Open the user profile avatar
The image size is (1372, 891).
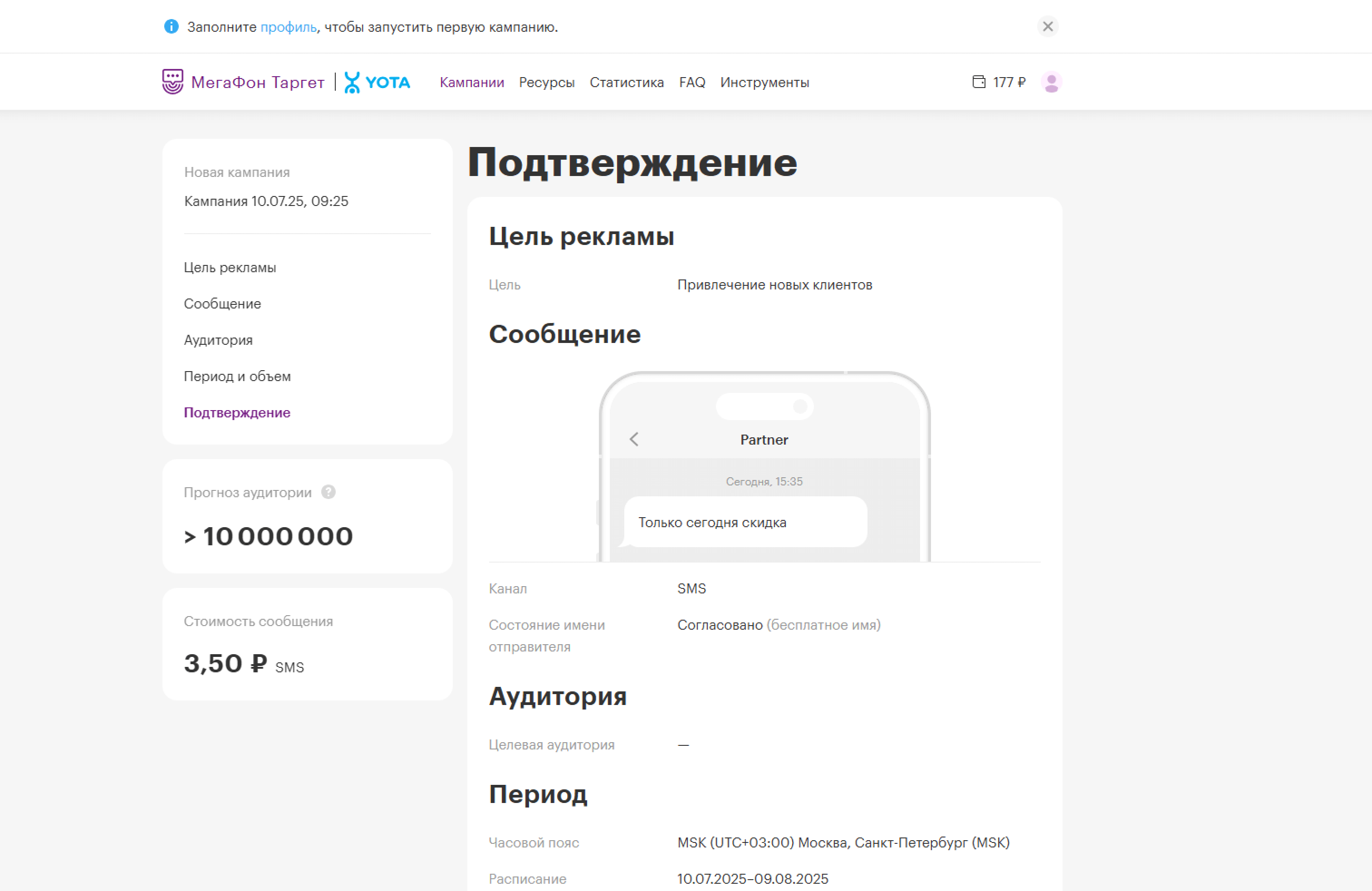click(1052, 82)
